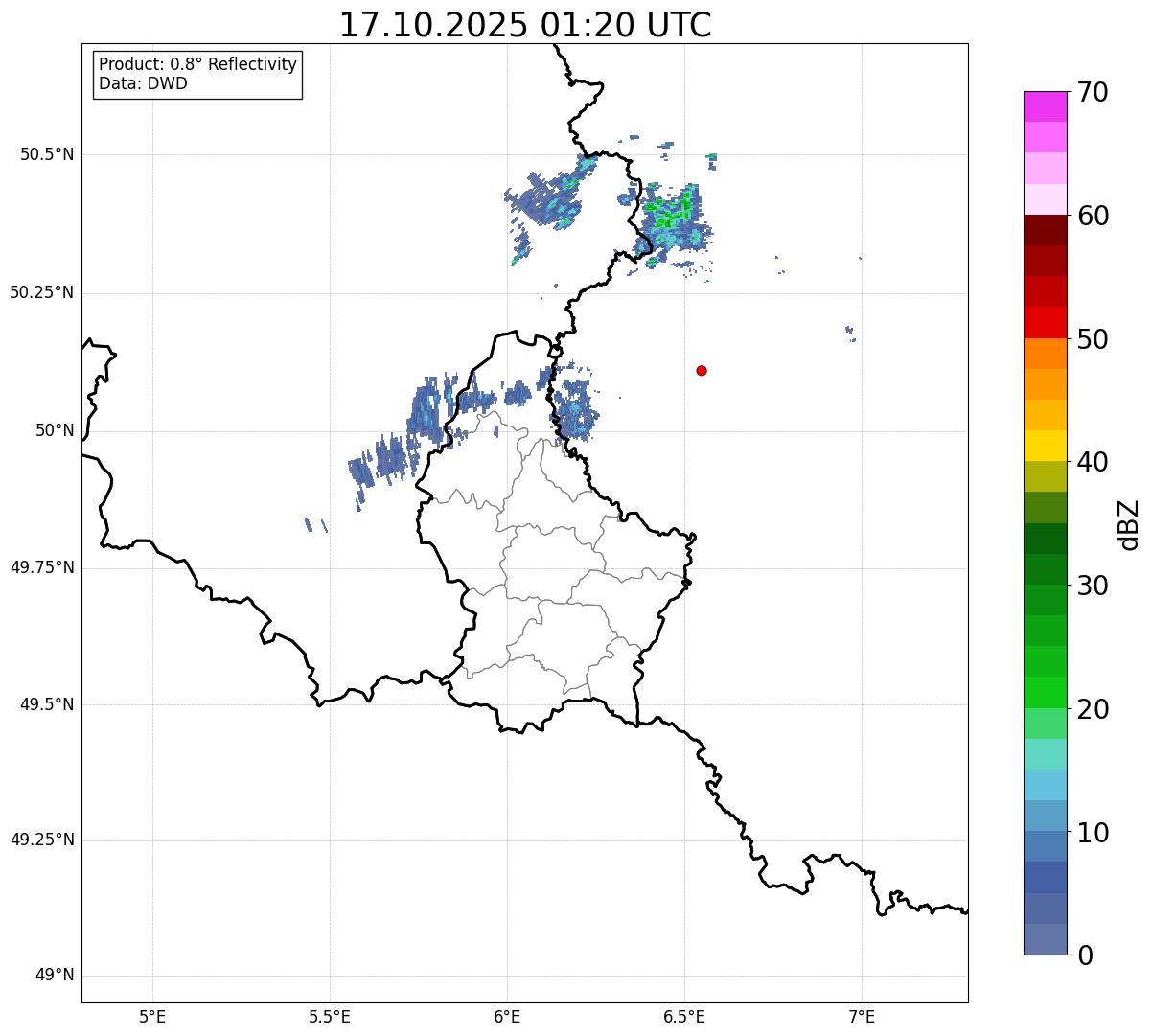Screen dimensions: 1152x1036
Task: Click the colorbar '70' tick label
Action: [1093, 92]
